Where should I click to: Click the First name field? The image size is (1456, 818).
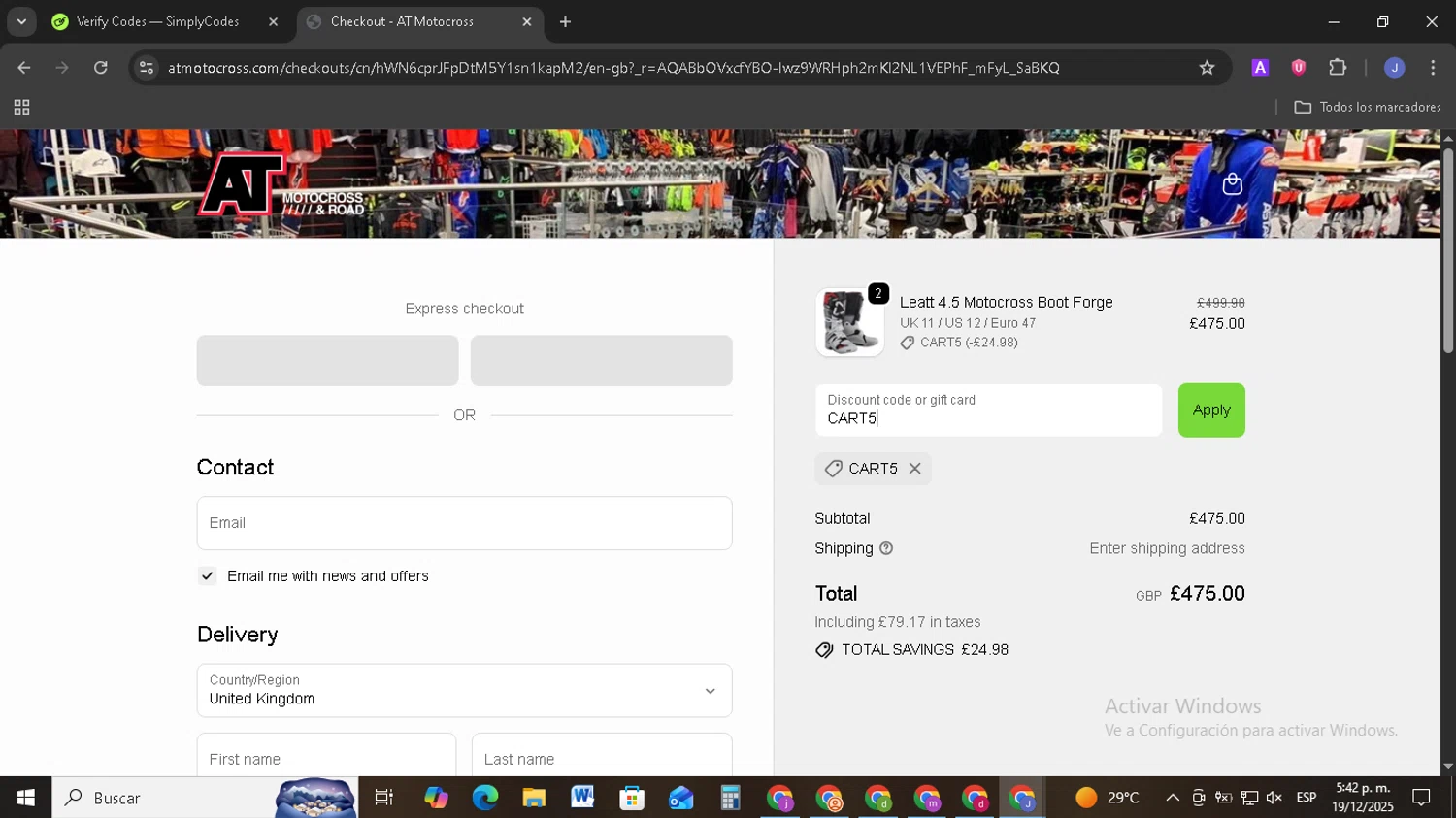point(326,759)
